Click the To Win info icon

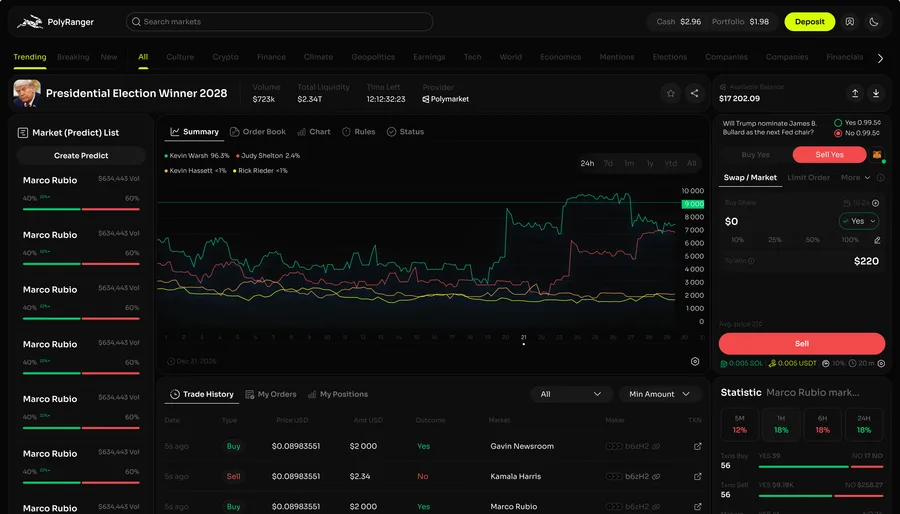coord(751,261)
